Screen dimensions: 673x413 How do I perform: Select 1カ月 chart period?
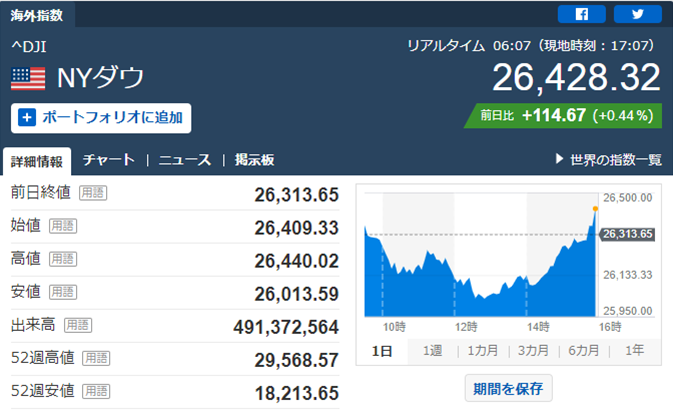(x=483, y=351)
